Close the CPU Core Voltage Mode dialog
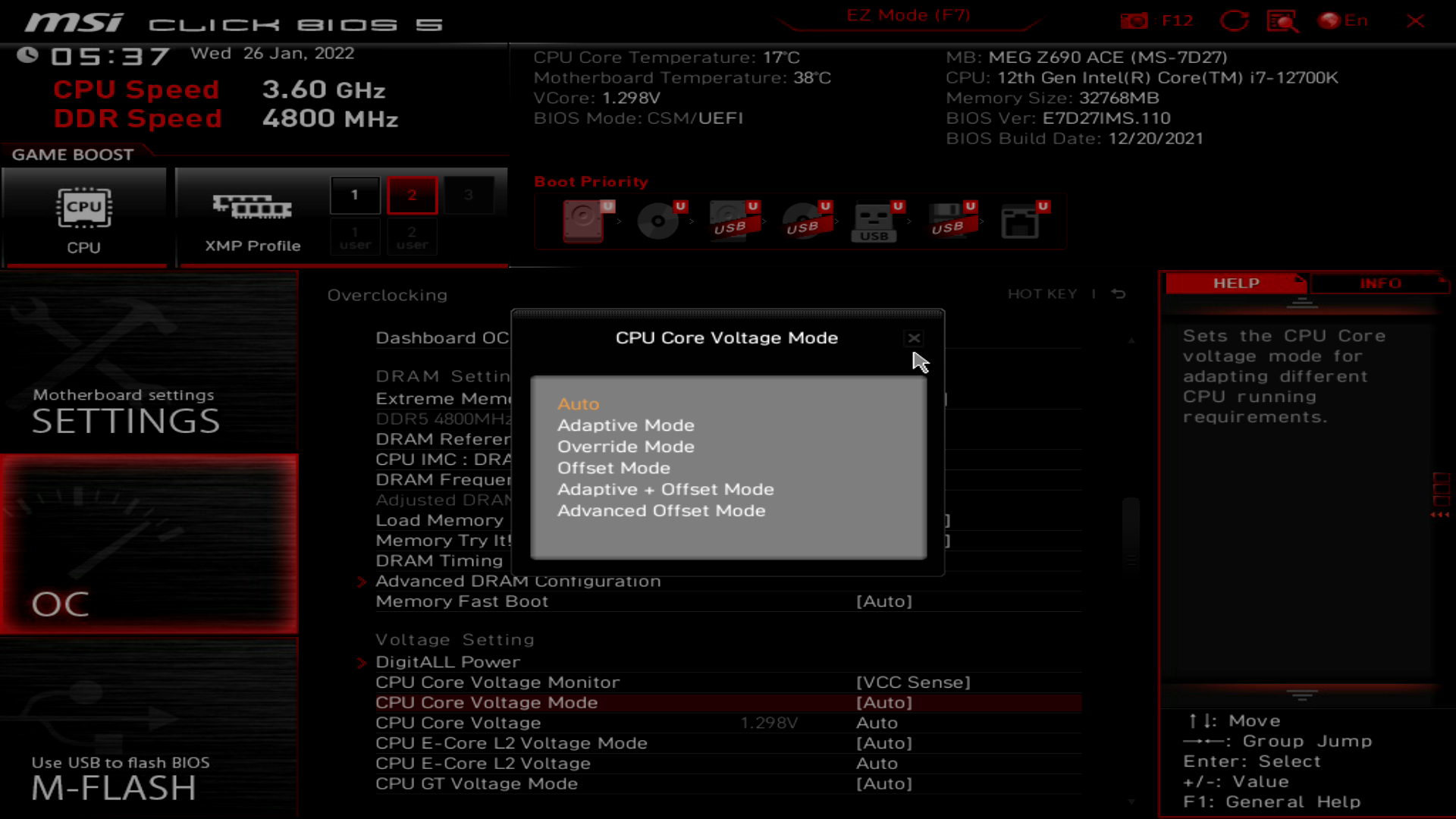Image resolution: width=1456 pixels, height=819 pixels. click(914, 339)
